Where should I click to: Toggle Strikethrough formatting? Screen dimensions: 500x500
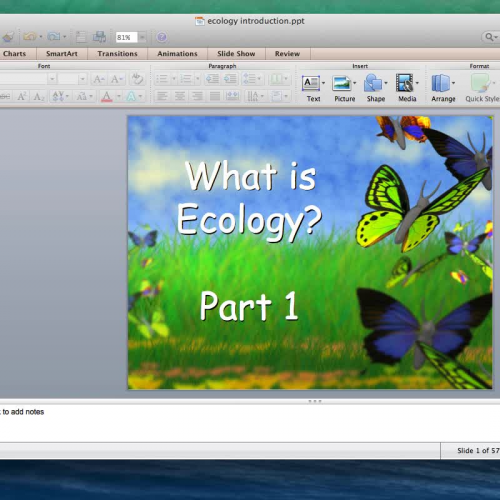(x=5, y=96)
